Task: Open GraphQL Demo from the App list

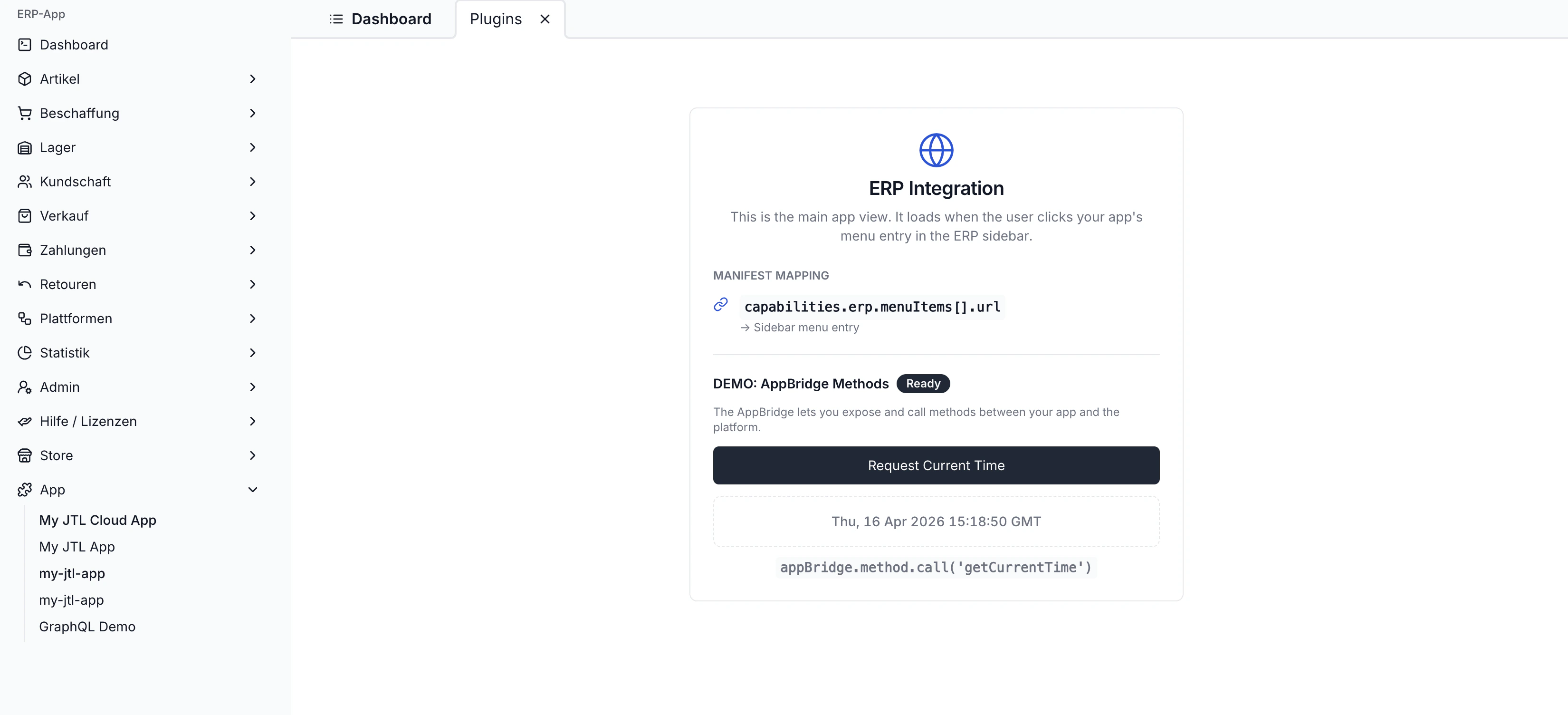Action: pos(87,626)
